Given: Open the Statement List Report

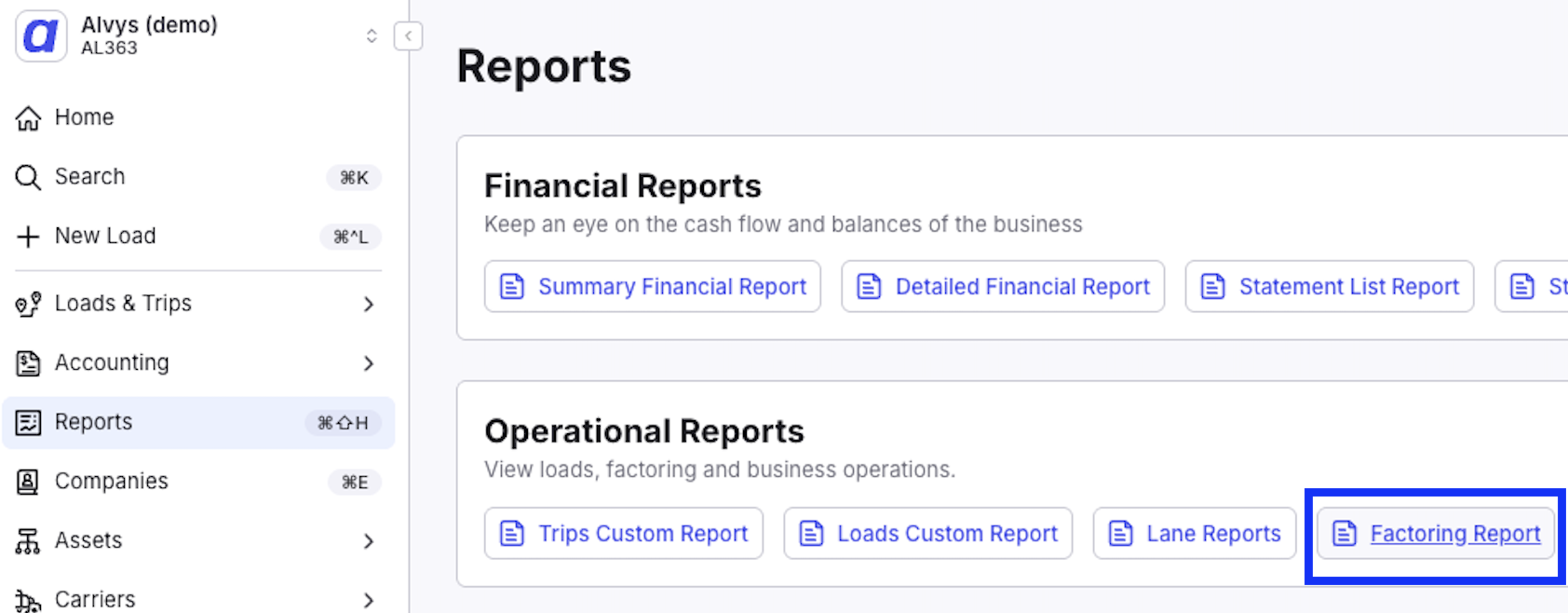Looking at the screenshot, I should (x=1330, y=286).
